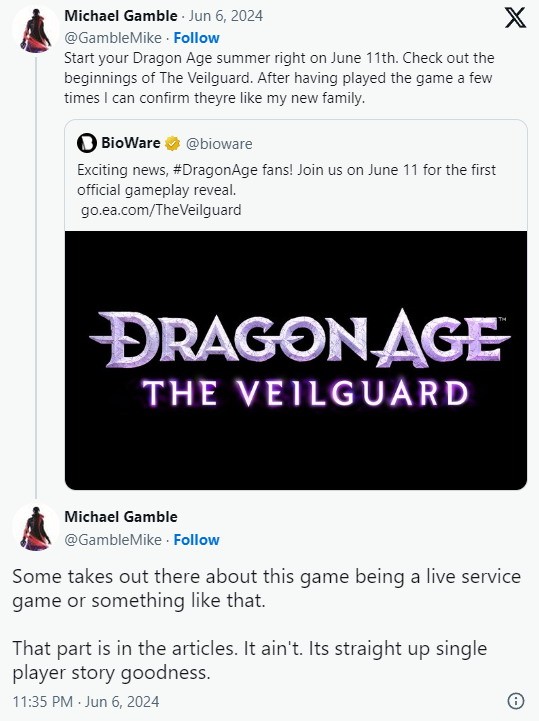Open the @GambleMike handle in the reply tweet
Screen dimensions: 539x721
pos(113,540)
